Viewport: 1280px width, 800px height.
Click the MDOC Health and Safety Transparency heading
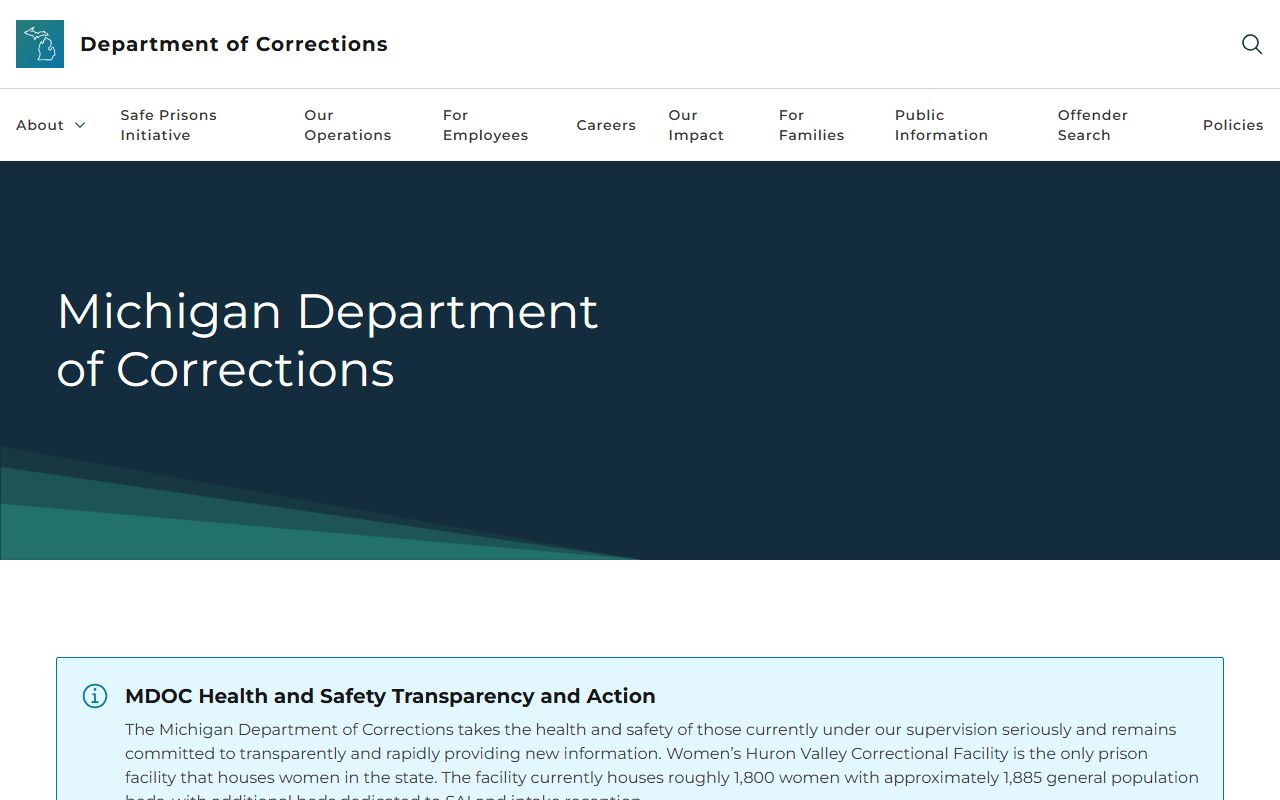[390, 696]
